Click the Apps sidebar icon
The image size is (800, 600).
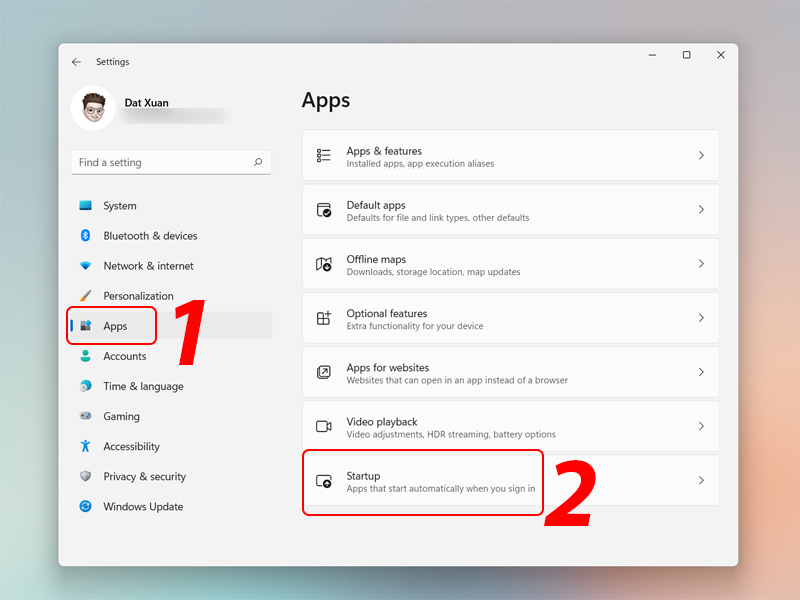[x=85, y=326]
